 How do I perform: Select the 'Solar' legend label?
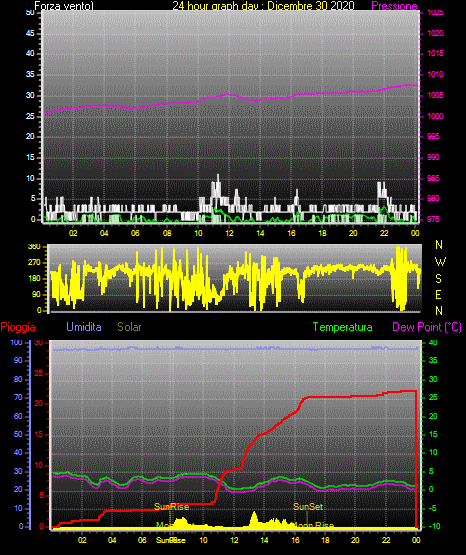coord(129,327)
